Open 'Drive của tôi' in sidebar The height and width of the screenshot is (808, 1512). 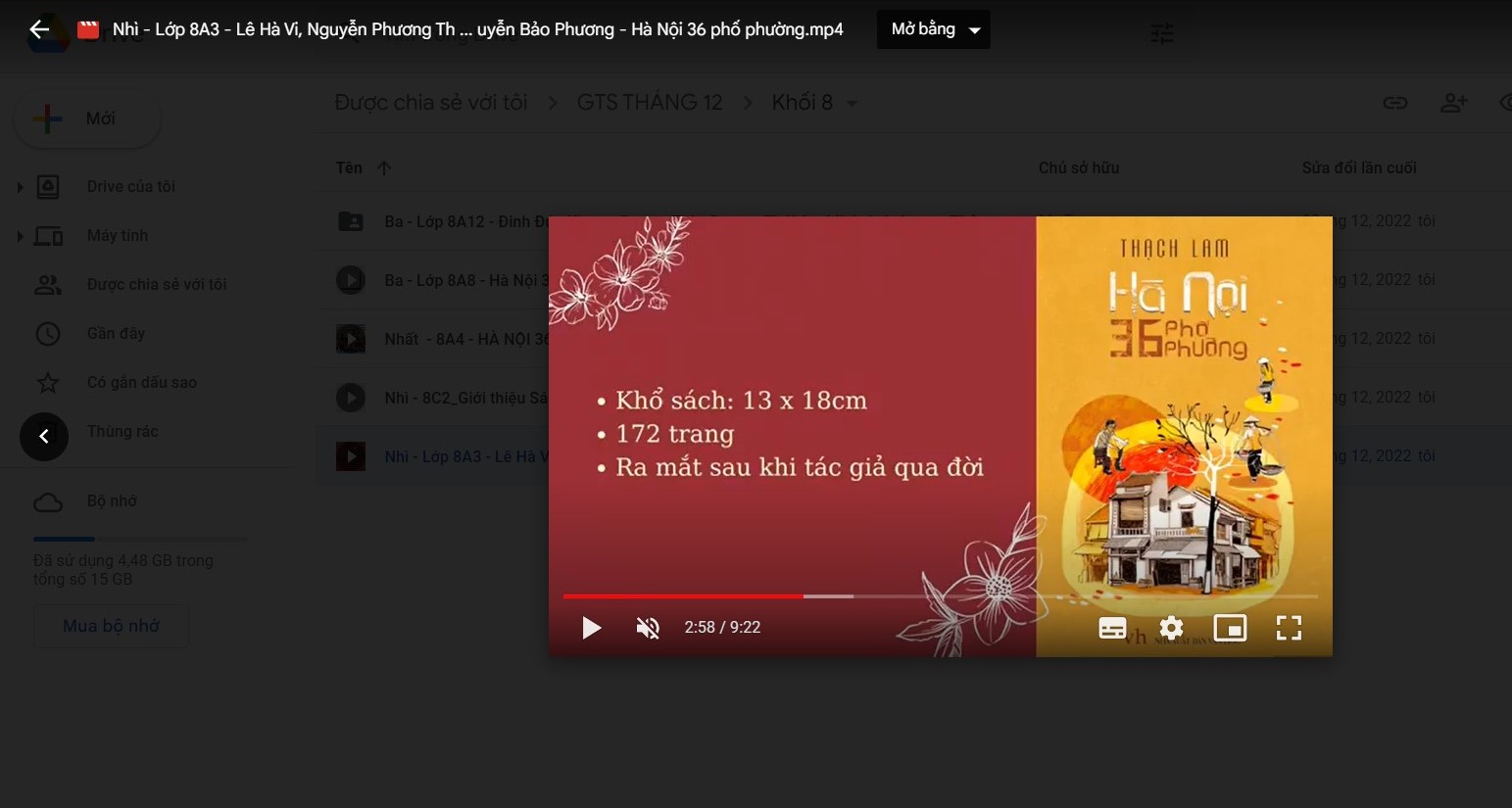130,186
